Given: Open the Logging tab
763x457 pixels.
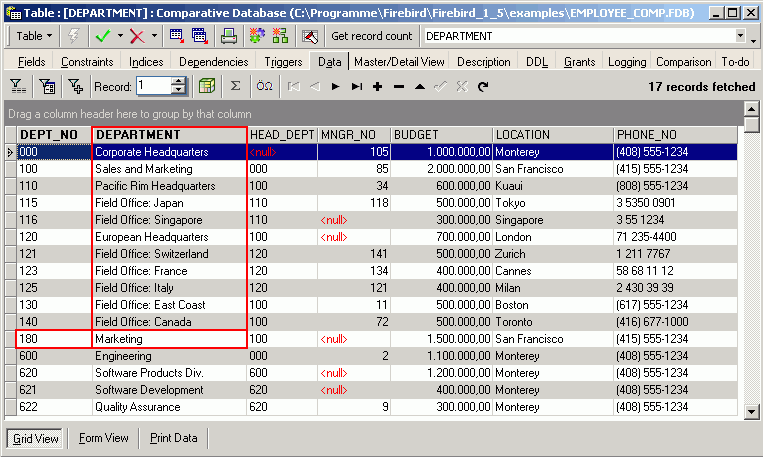Looking at the screenshot, I should 627,62.
